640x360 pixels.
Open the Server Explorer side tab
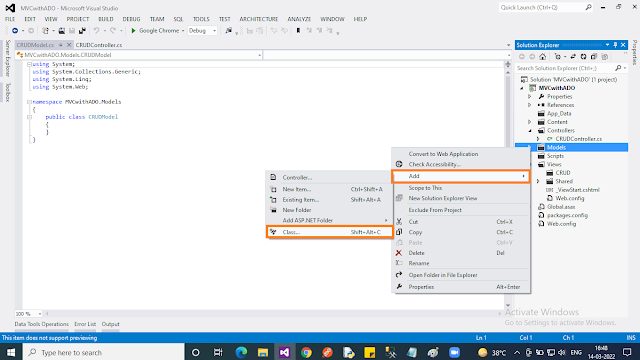(7, 58)
